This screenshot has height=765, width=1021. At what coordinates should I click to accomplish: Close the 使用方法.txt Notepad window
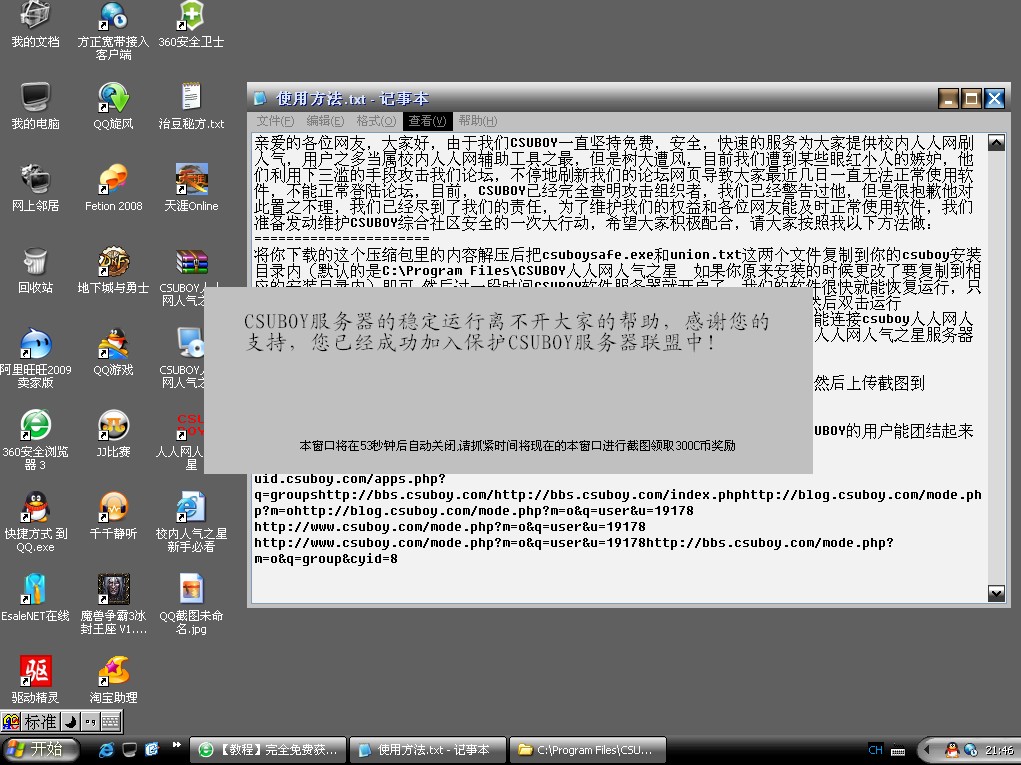click(x=994, y=99)
